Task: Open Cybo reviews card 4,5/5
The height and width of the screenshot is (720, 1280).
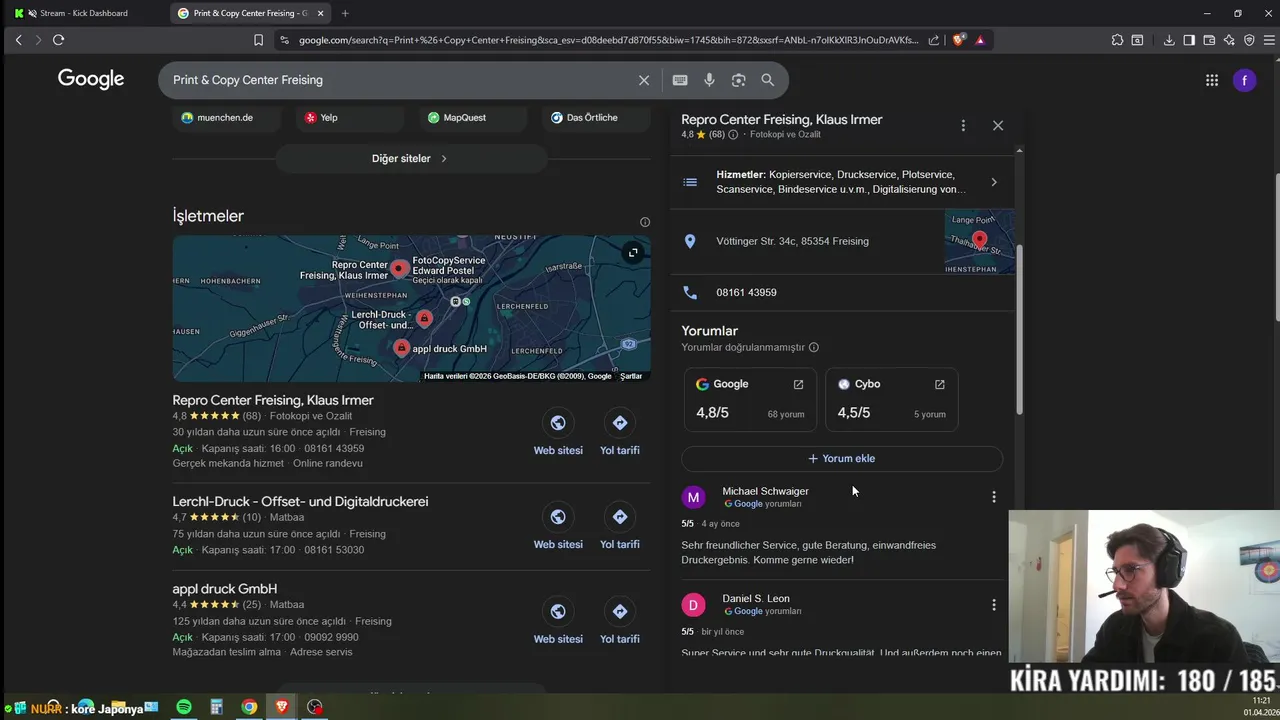Action: click(x=892, y=399)
